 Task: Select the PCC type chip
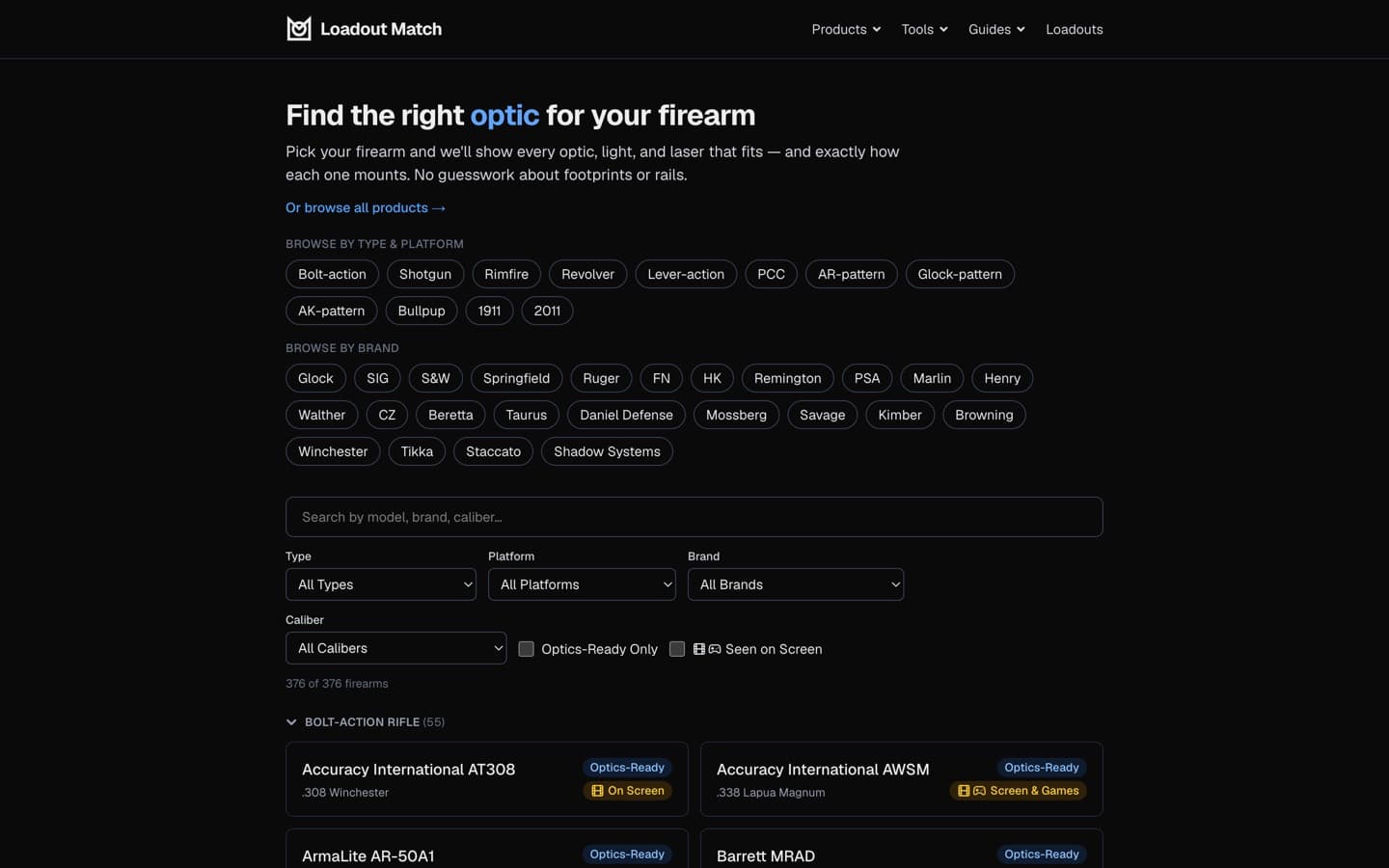[772, 274]
